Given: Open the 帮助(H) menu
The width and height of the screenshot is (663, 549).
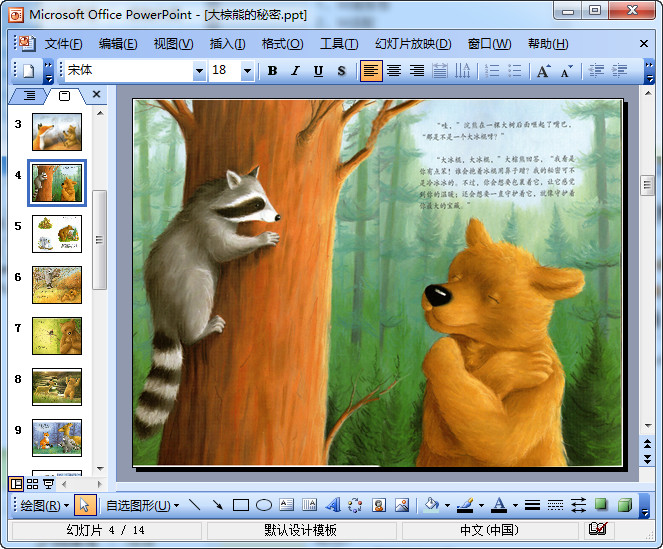Looking at the screenshot, I should point(548,44).
